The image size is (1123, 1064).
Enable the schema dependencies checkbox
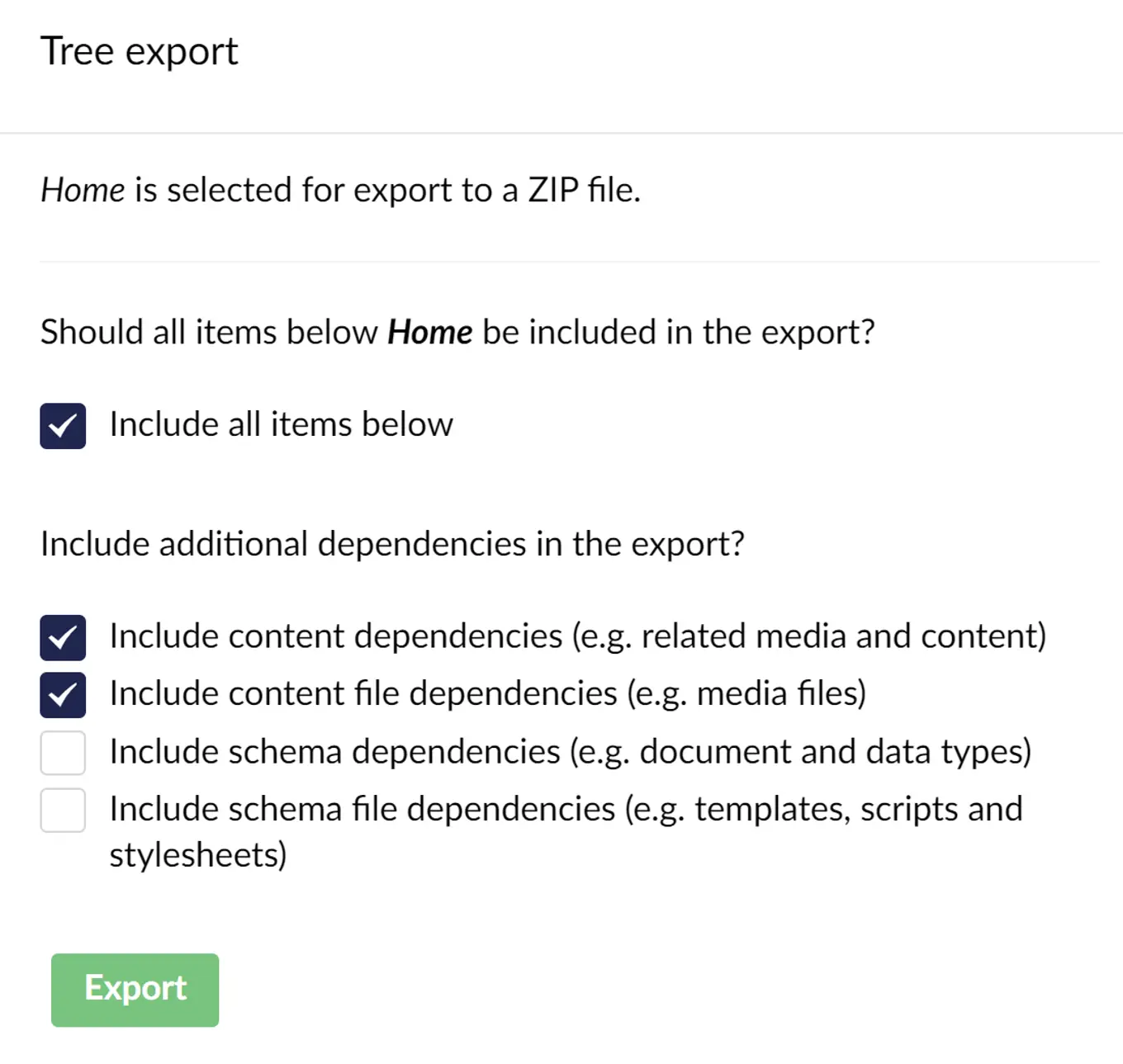pos(63,753)
